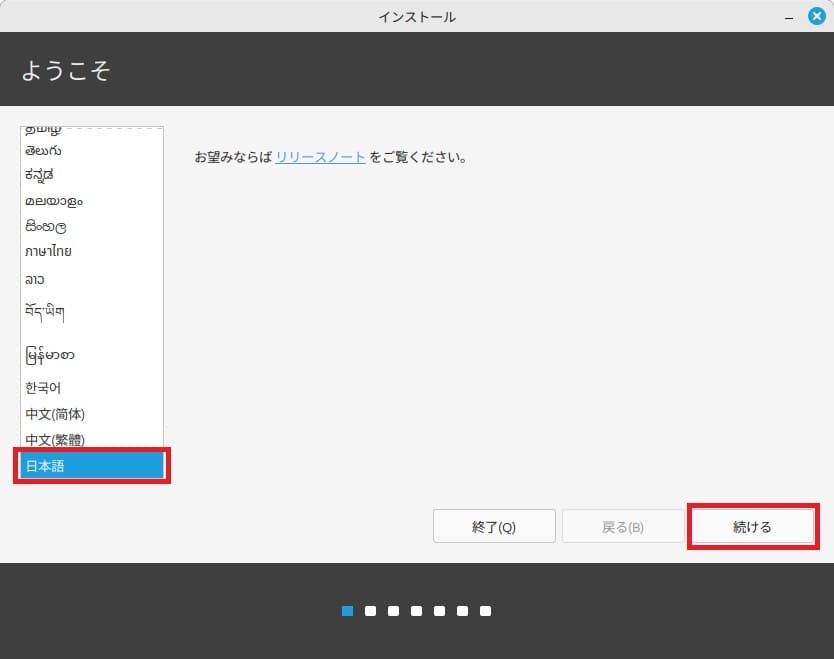Open the リリースノート release notes link
The height and width of the screenshot is (659, 834).
(320, 157)
